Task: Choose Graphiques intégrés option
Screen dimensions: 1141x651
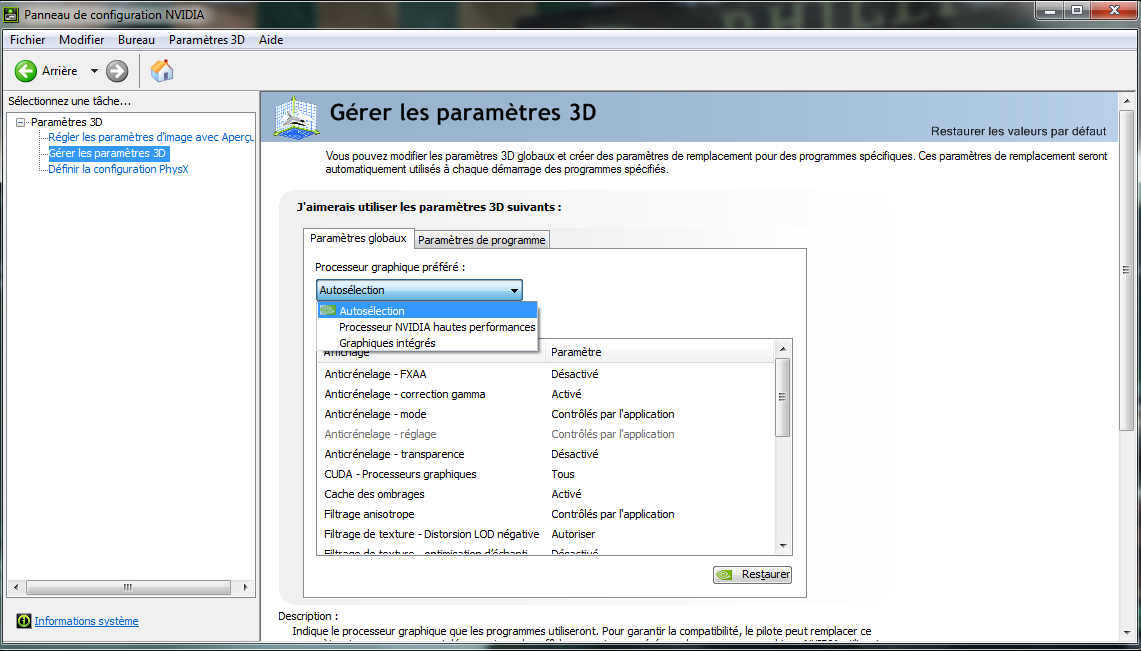Action: tap(428, 343)
